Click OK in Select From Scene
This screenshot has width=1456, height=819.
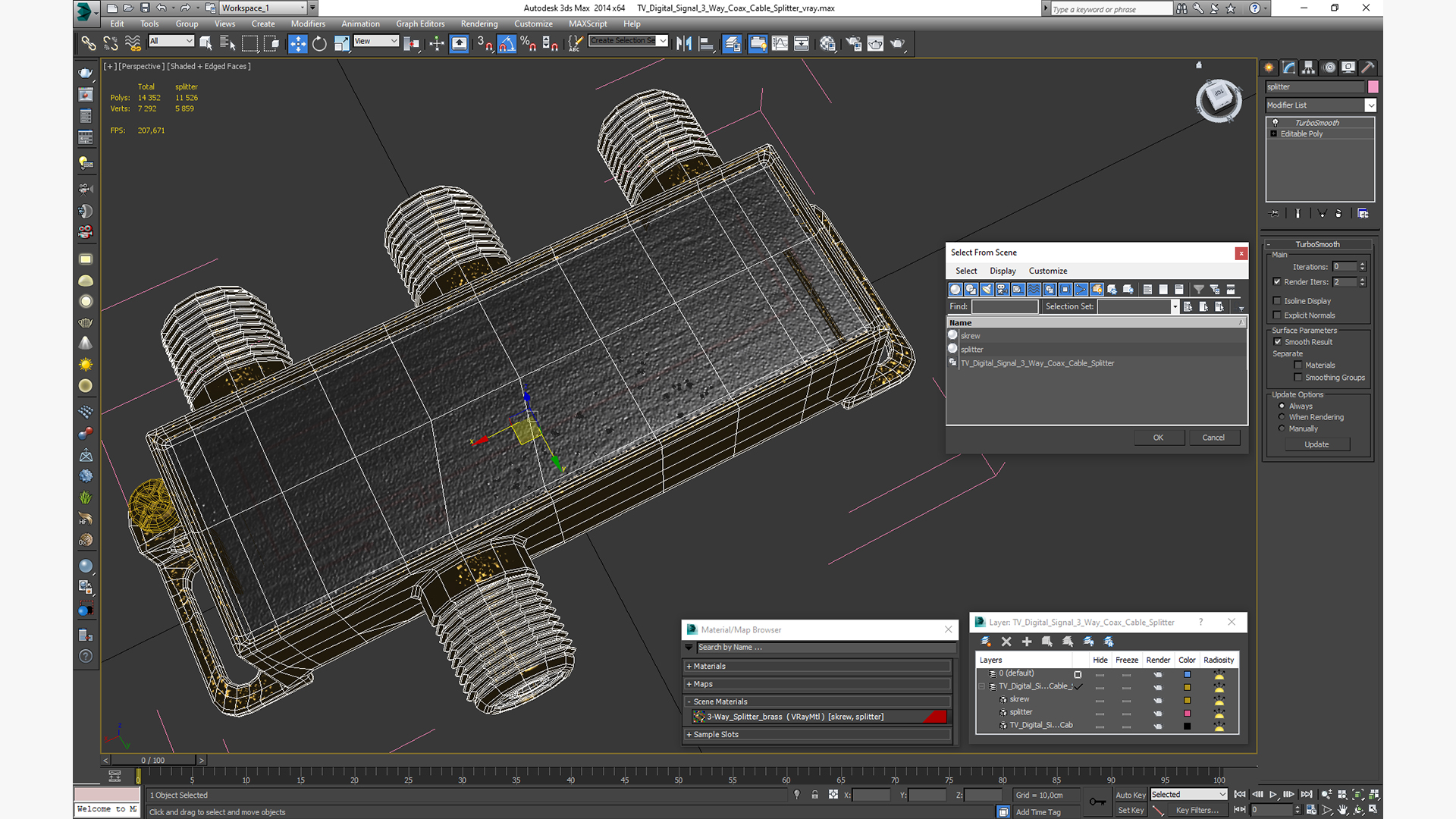pyautogui.click(x=1158, y=438)
